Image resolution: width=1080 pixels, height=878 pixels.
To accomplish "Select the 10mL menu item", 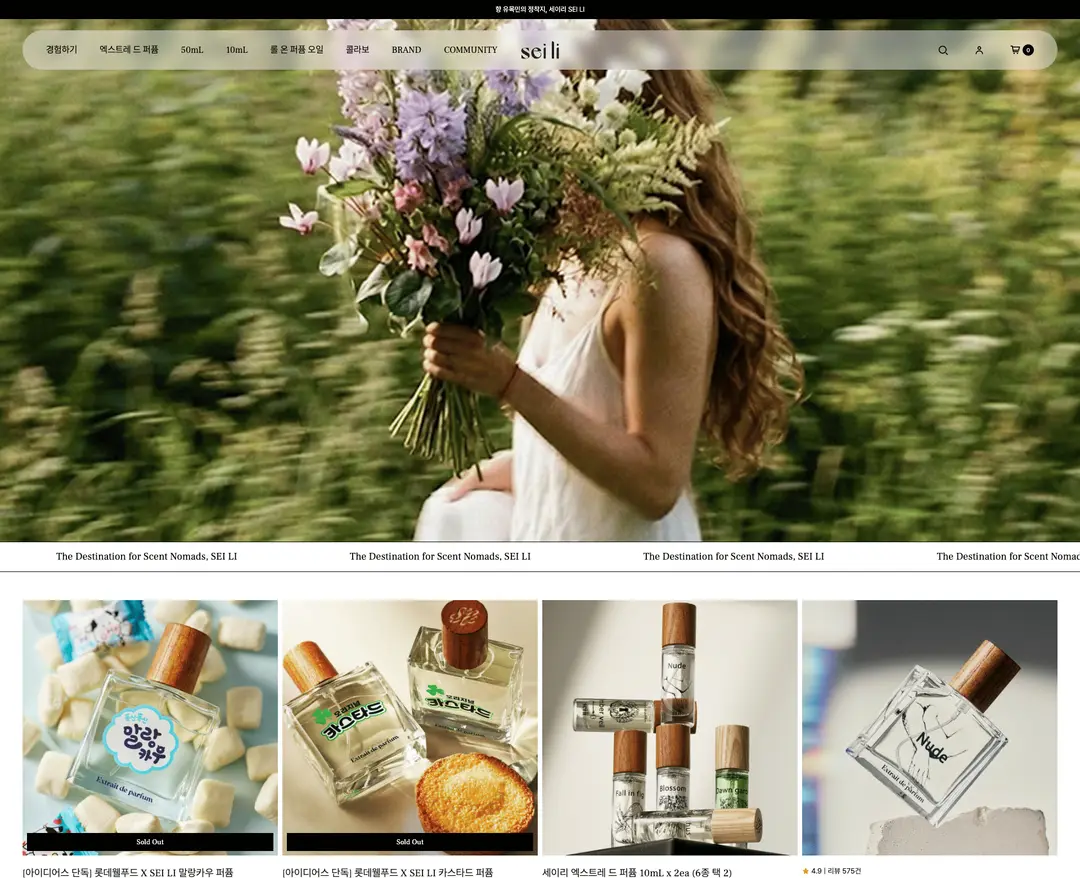I will click(x=236, y=50).
